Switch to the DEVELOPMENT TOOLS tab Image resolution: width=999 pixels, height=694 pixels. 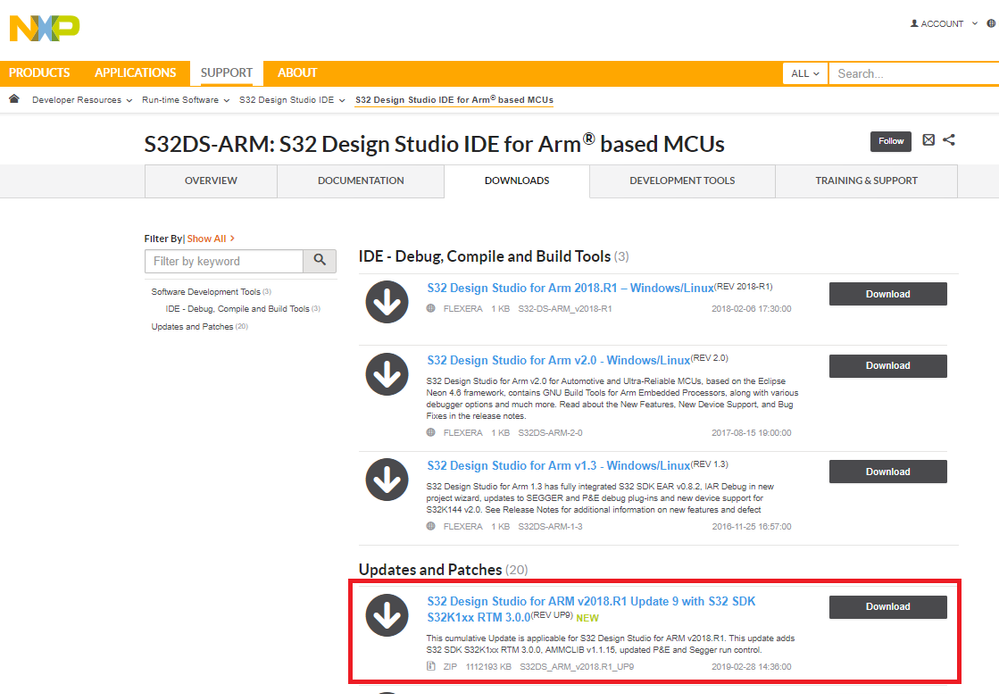(x=682, y=181)
